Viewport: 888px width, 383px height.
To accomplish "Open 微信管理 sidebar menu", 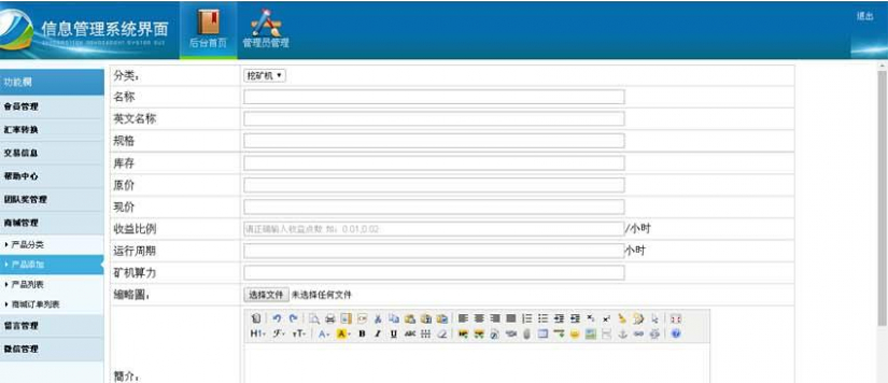I will (52, 349).
